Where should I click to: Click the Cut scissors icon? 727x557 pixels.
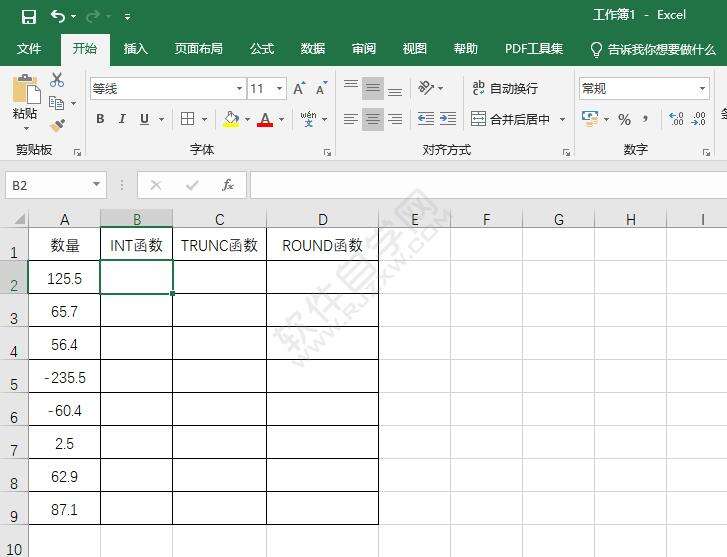[x=57, y=80]
